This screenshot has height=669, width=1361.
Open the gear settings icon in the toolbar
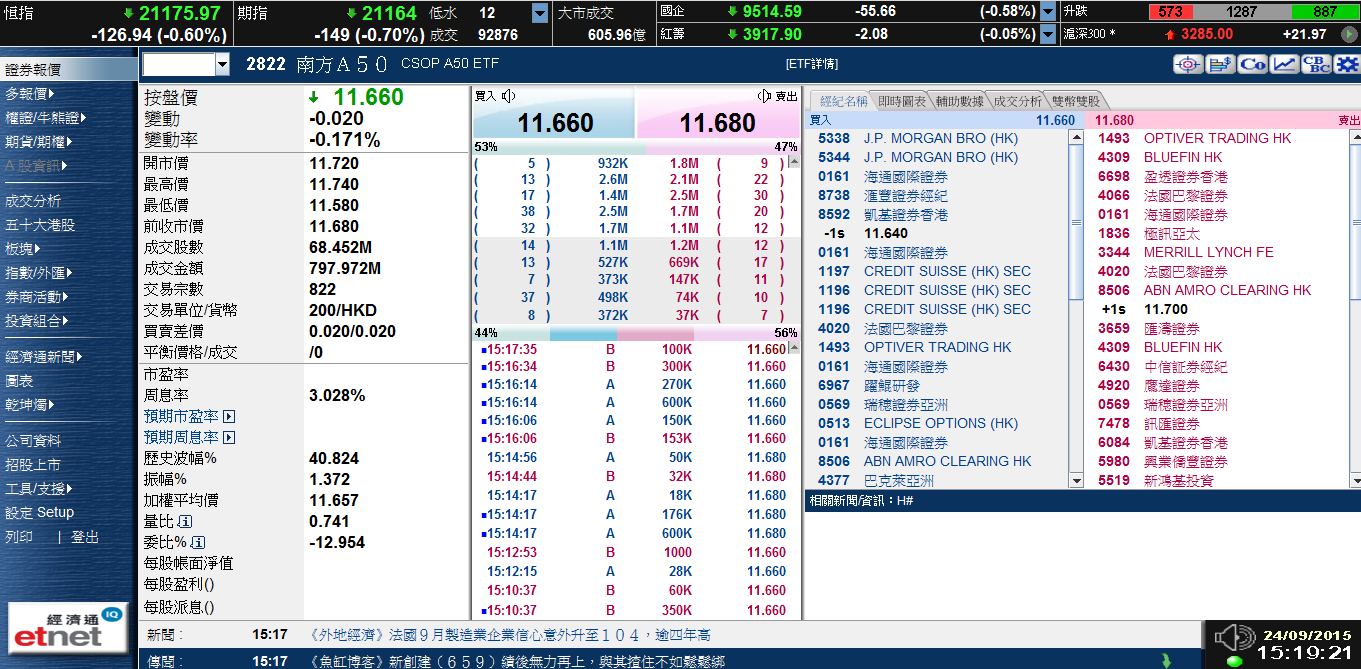click(1347, 64)
